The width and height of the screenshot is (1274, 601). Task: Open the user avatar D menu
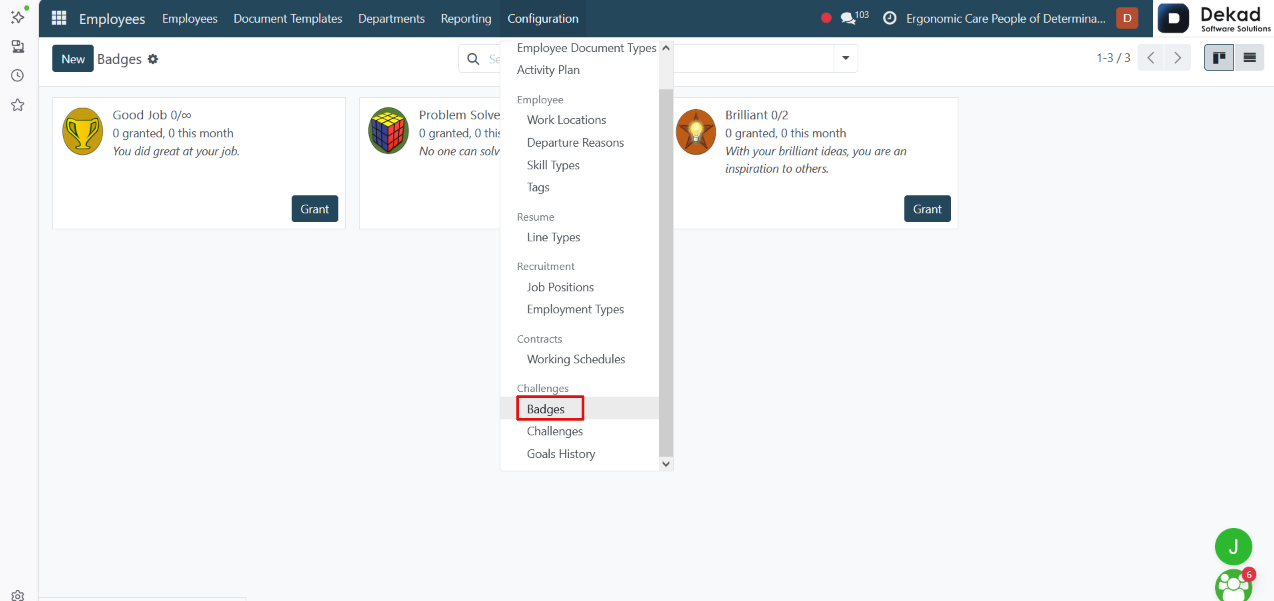point(1127,18)
